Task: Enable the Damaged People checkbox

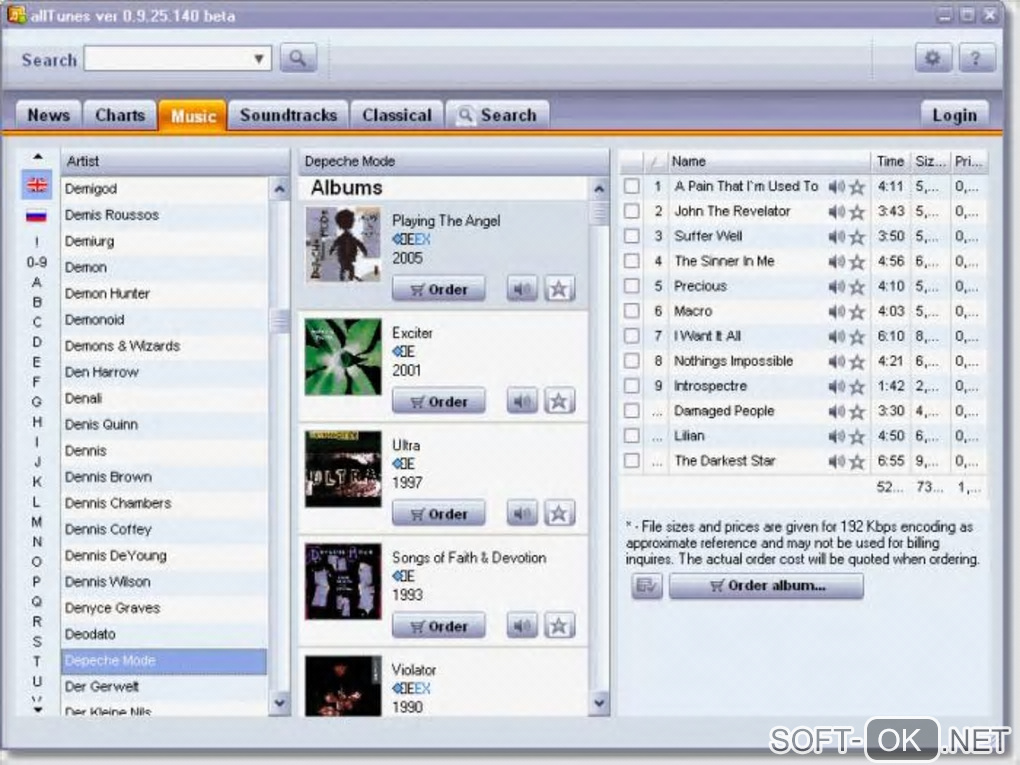Action: click(631, 410)
